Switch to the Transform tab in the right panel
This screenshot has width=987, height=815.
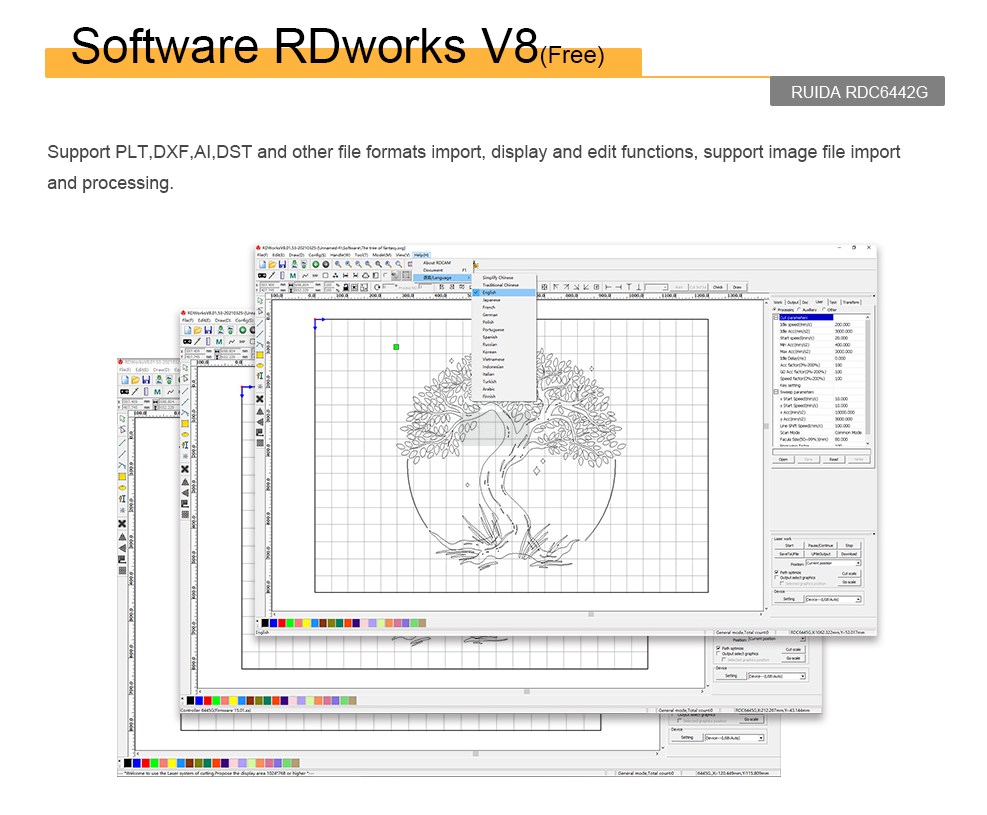[851, 302]
